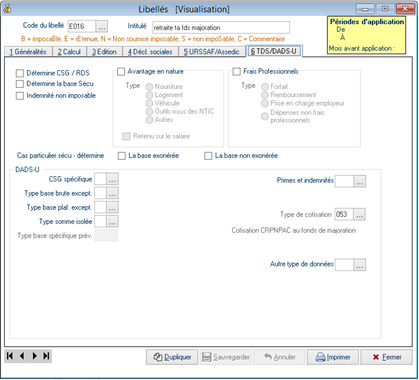
Task: Open Autre type de données lookup
Action: [359, 265]
